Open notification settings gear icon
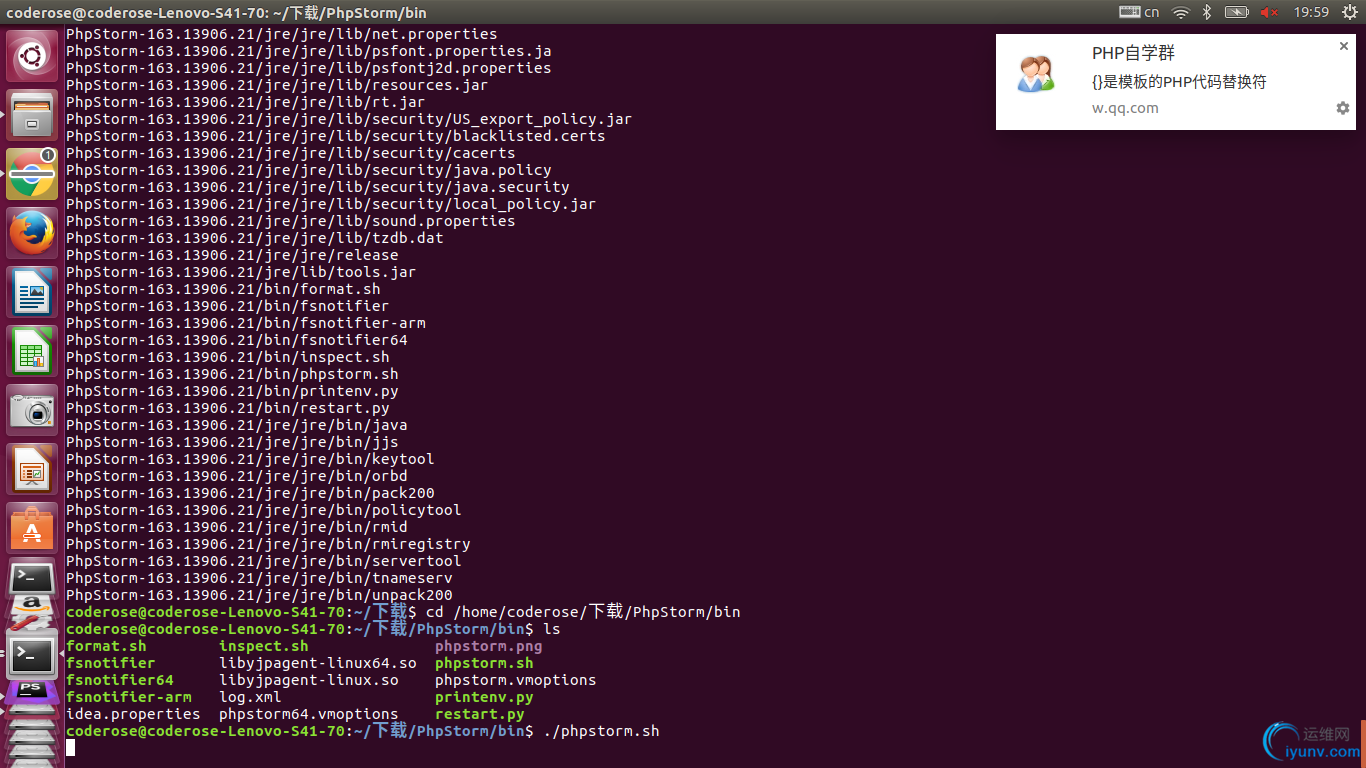This screenshot has width=1366, height=768. coord(1343,108)
